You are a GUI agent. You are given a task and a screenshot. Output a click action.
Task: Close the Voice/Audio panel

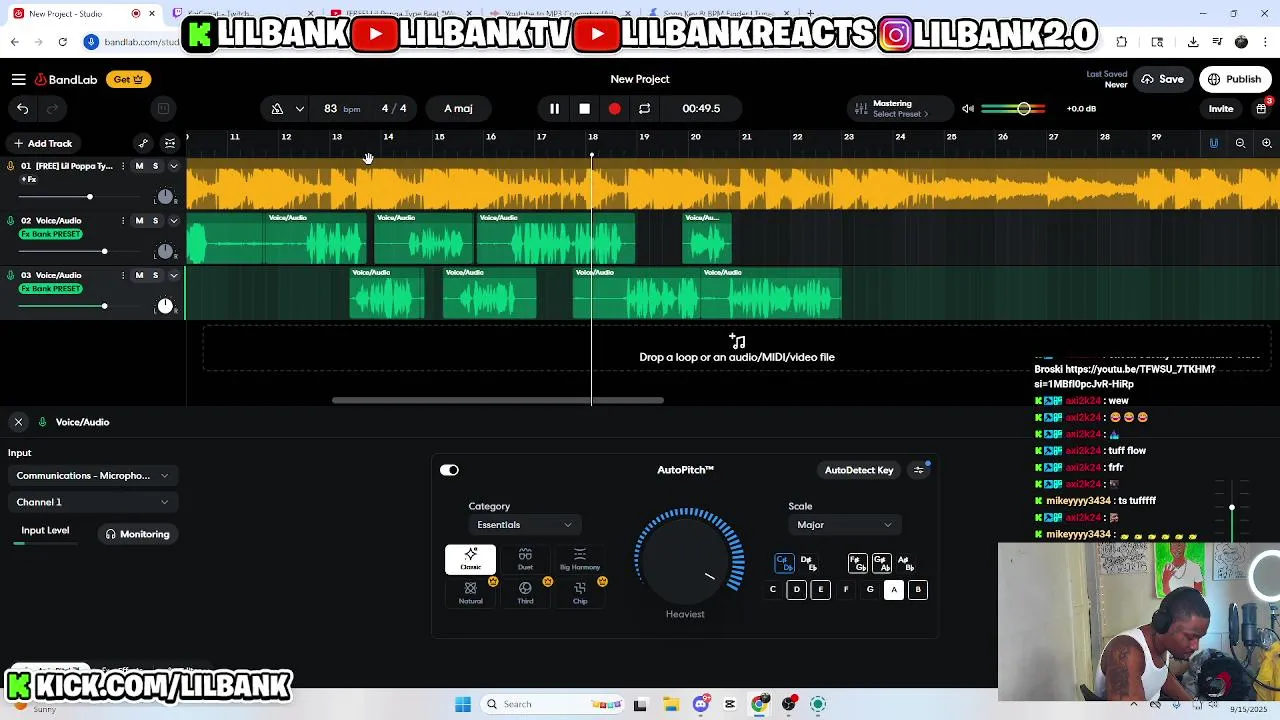[18, 422]
